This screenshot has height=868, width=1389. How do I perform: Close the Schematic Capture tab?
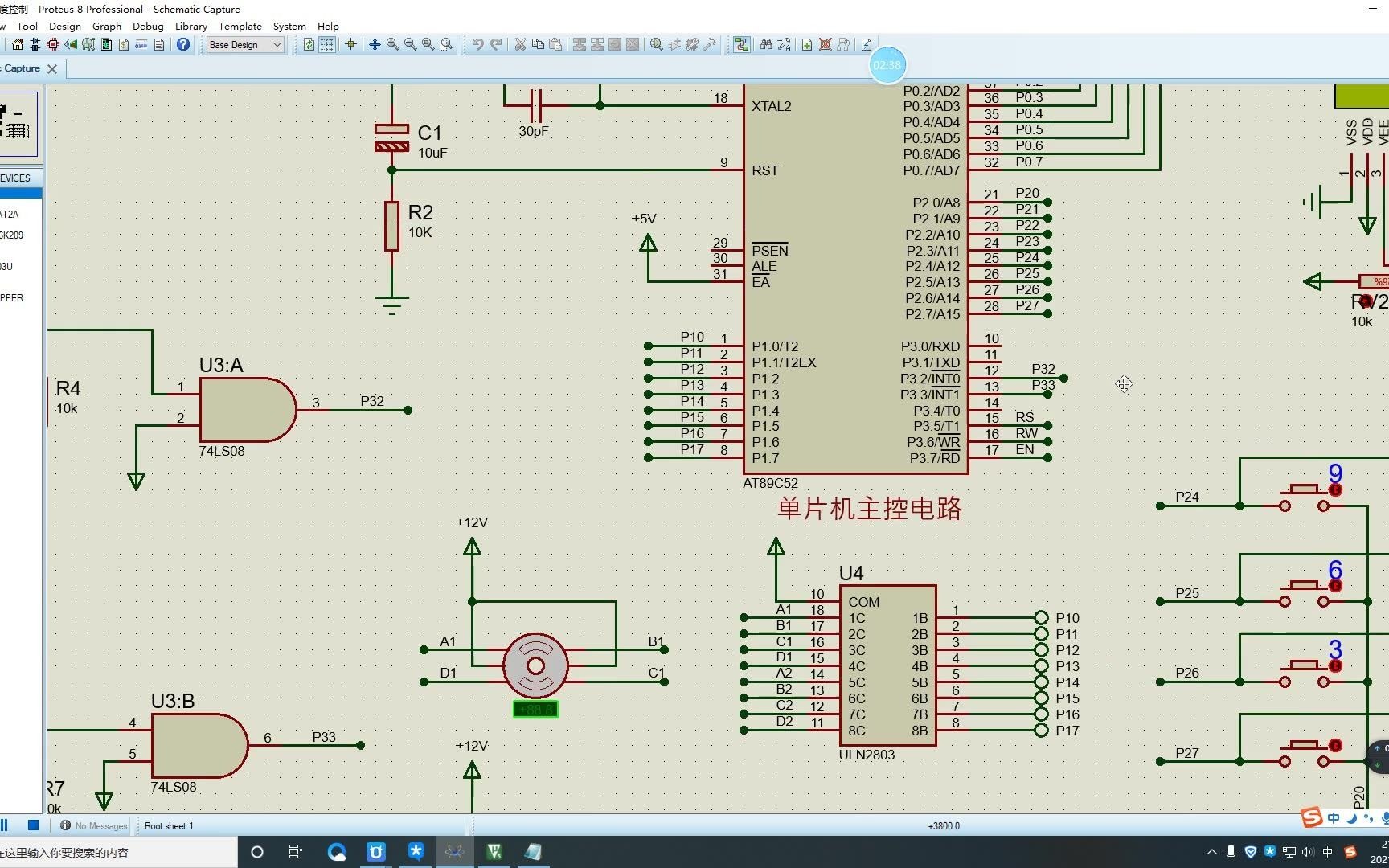(x=52, y=69)
